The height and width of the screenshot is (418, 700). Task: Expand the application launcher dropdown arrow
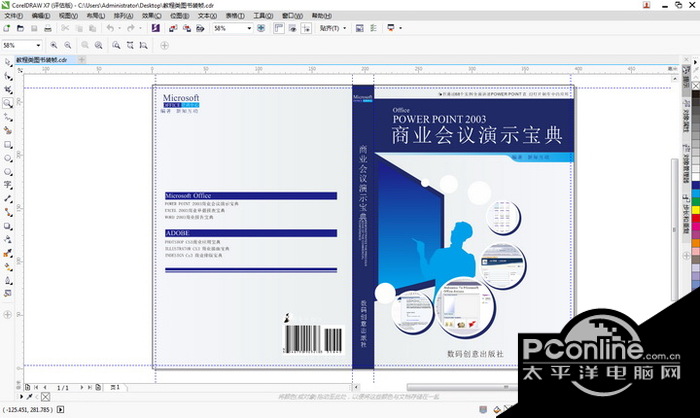coord(400,28)
